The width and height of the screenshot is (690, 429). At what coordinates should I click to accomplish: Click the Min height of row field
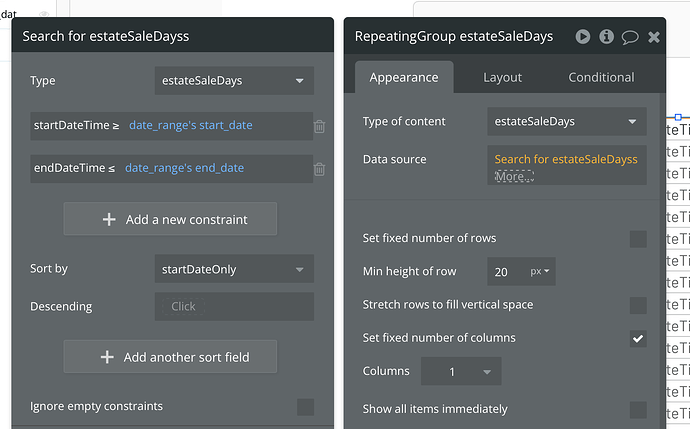507,272
